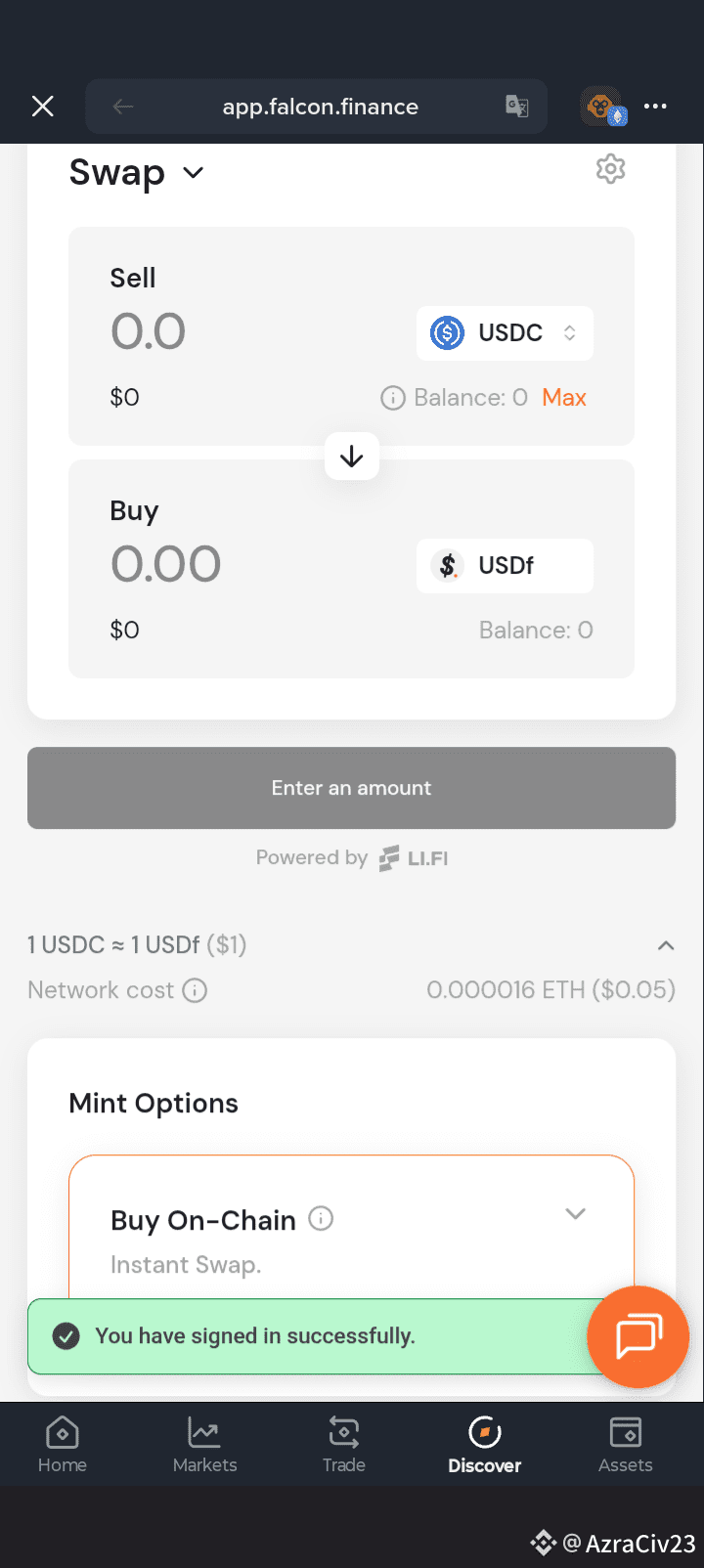The width and height of the screenshot is (704, 1568).
Task: Switch to the Assets tab
Action: tap(626, 1445)
